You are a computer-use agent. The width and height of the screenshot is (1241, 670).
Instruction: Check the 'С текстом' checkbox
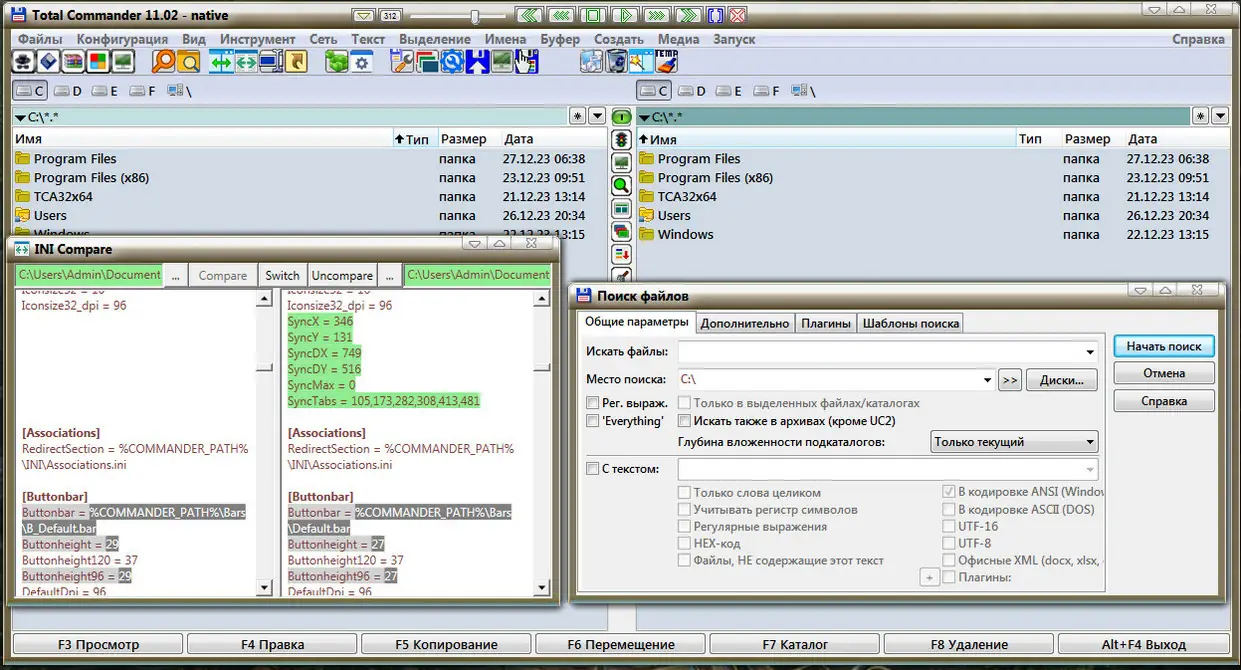pyautogui.click(x=593, y=469)
